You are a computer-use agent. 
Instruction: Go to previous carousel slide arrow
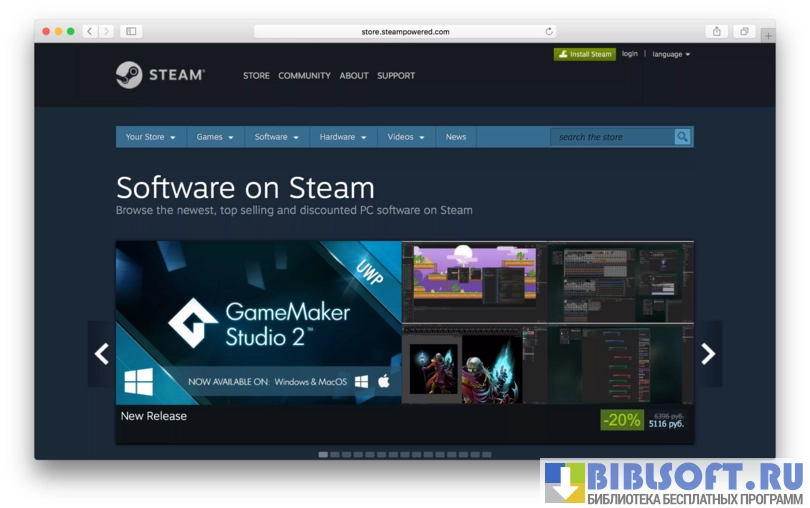pyautogui.click(x=101, y=353)
